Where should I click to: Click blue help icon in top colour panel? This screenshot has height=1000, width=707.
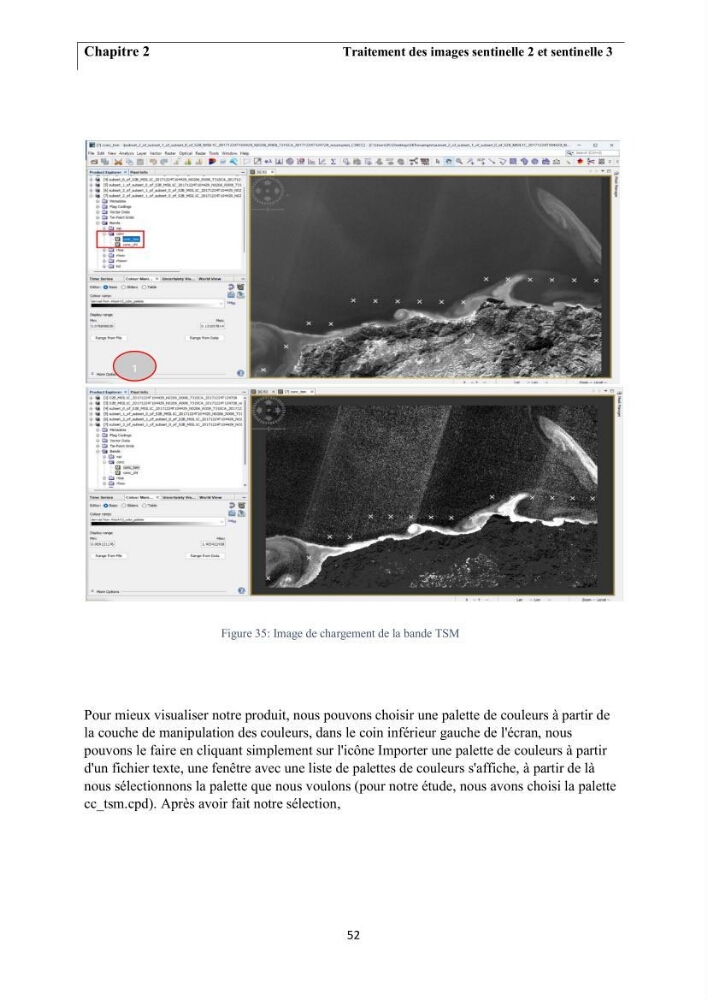tap(240, 373)
